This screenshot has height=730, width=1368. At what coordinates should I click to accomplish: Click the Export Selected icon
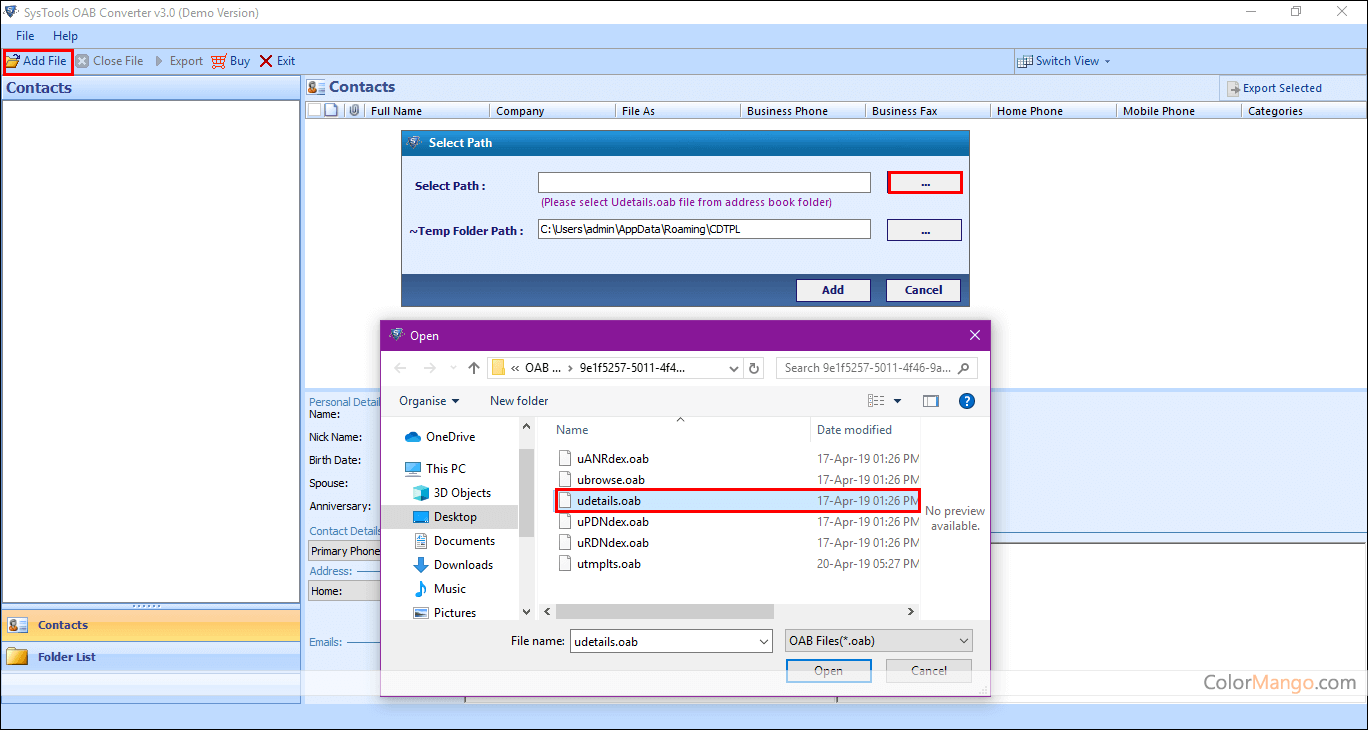(x=1233, y=89)
